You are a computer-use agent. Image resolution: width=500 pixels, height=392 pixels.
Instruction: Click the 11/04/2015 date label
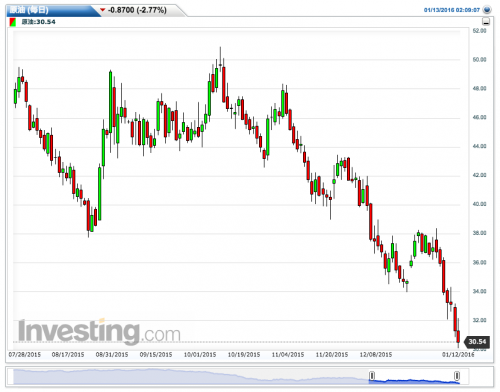tap(288, 355)
